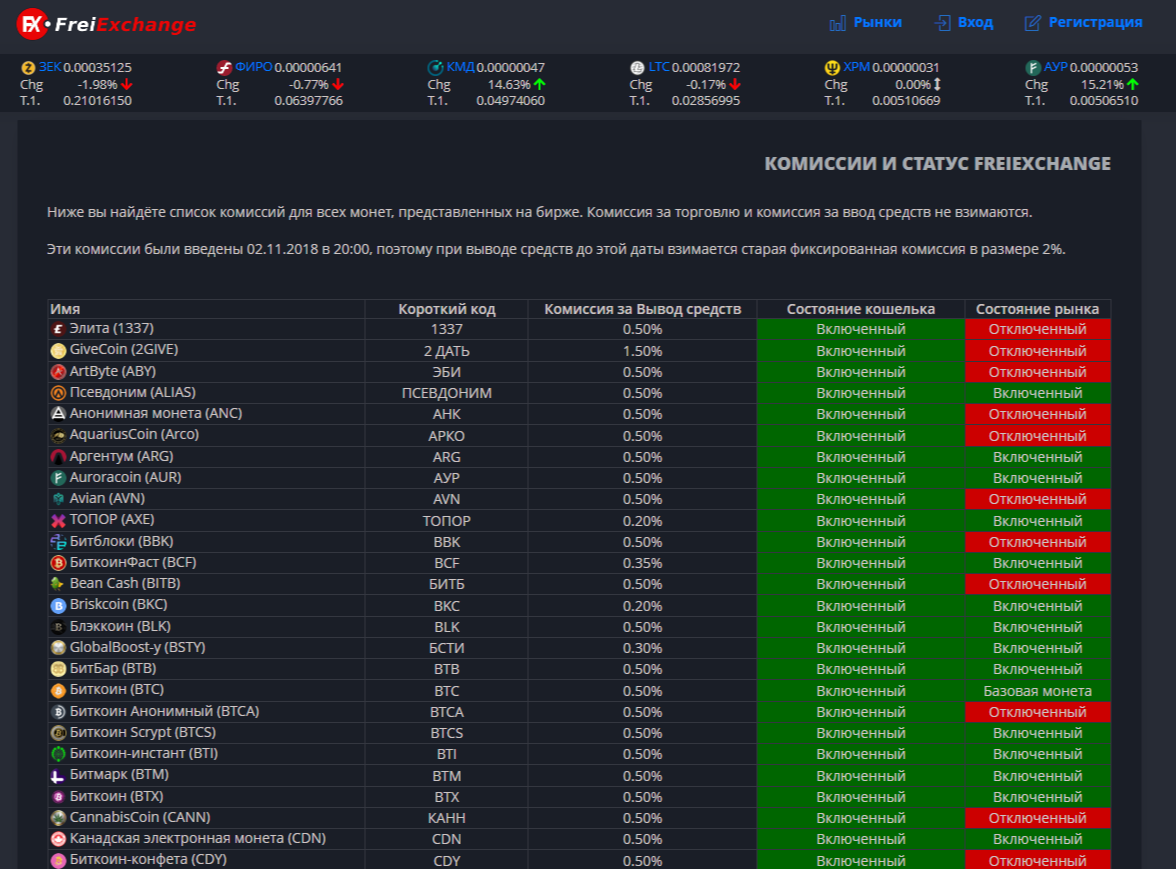Click the Комиссия за Вывод средств header

point(643,309)
